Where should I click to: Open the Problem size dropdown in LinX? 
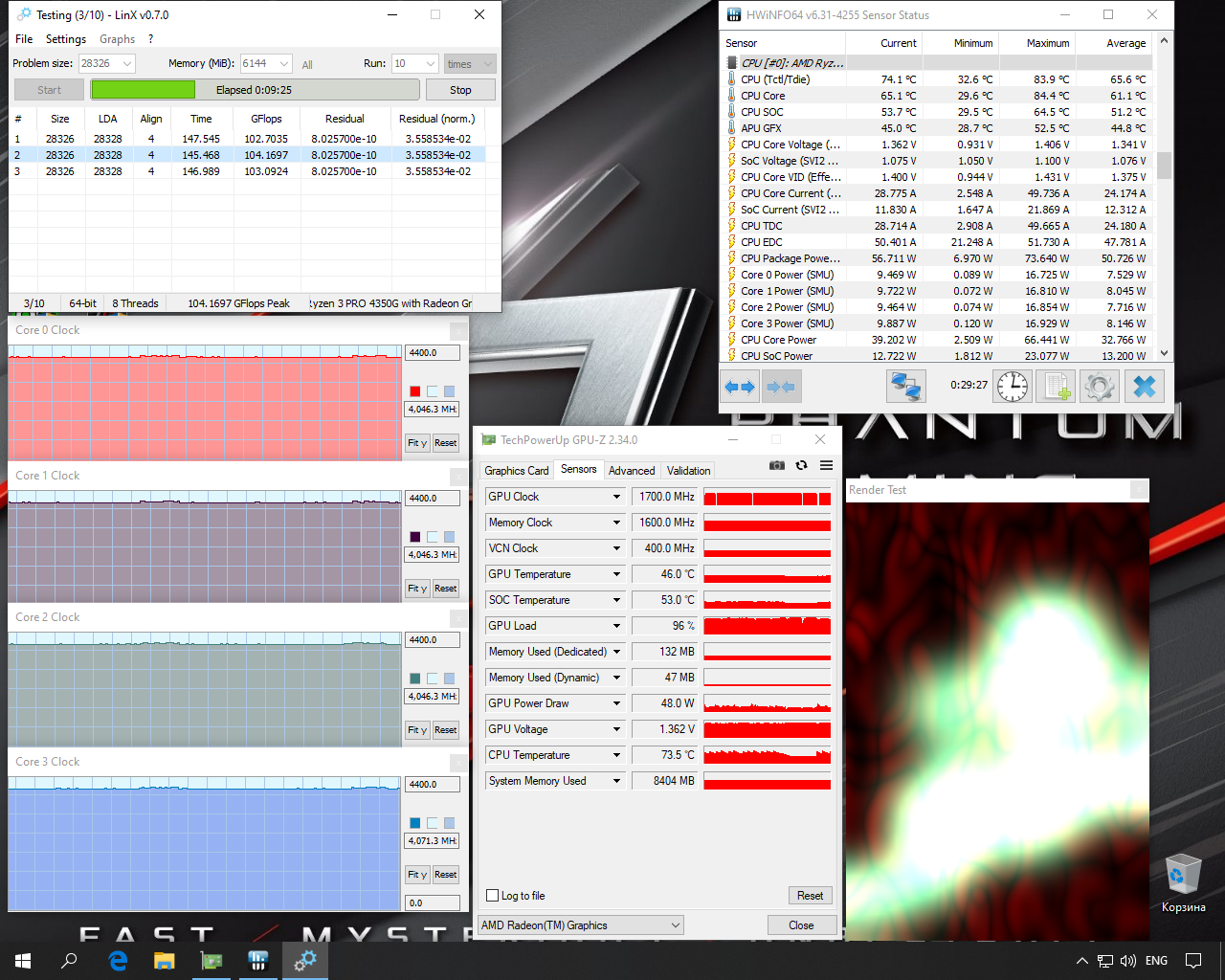pyautogui.click(x=127, y=64)
